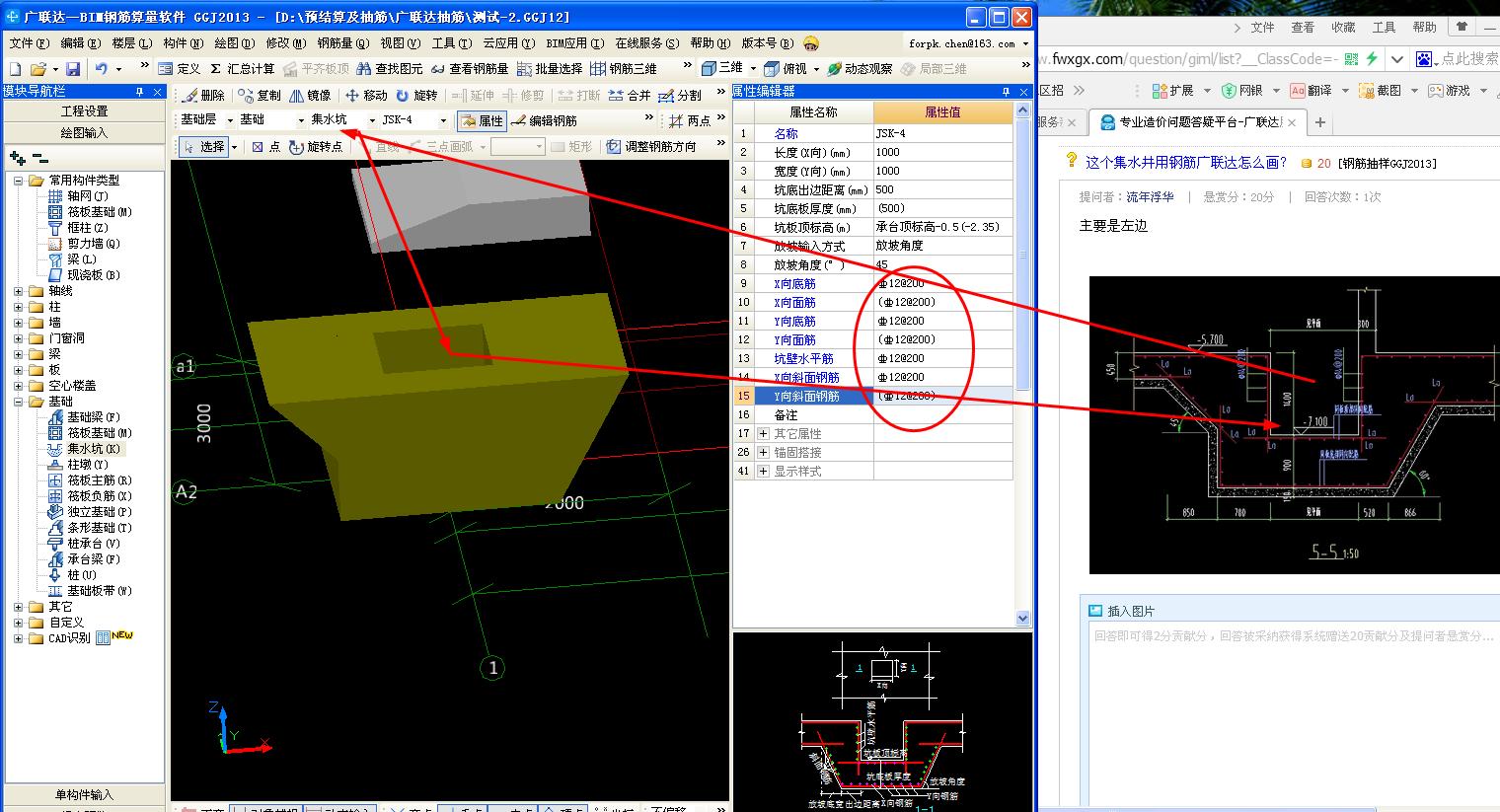
Task: Pin the 属性编辑器 panel
Action: pyautogui.click(x=1007, y=91)
